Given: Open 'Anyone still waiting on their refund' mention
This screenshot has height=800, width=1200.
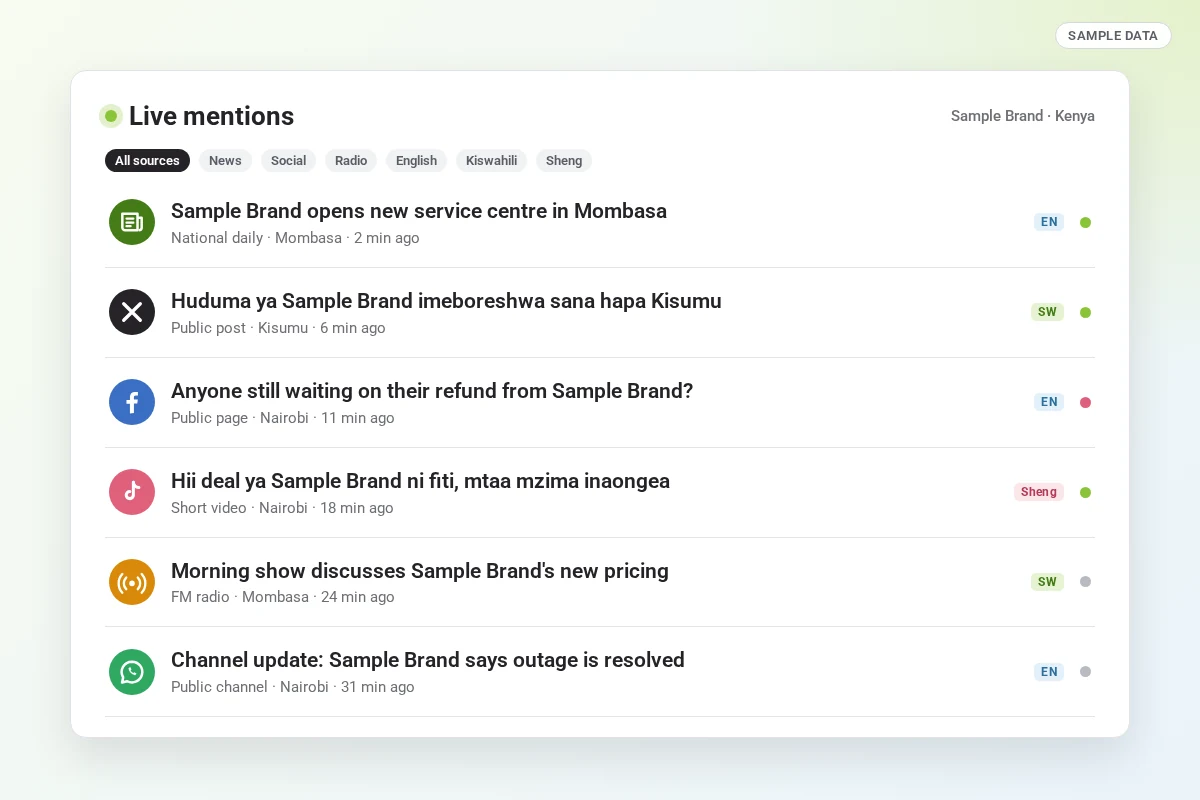Looking at the screenshot, I should click(x=432, y=391).
